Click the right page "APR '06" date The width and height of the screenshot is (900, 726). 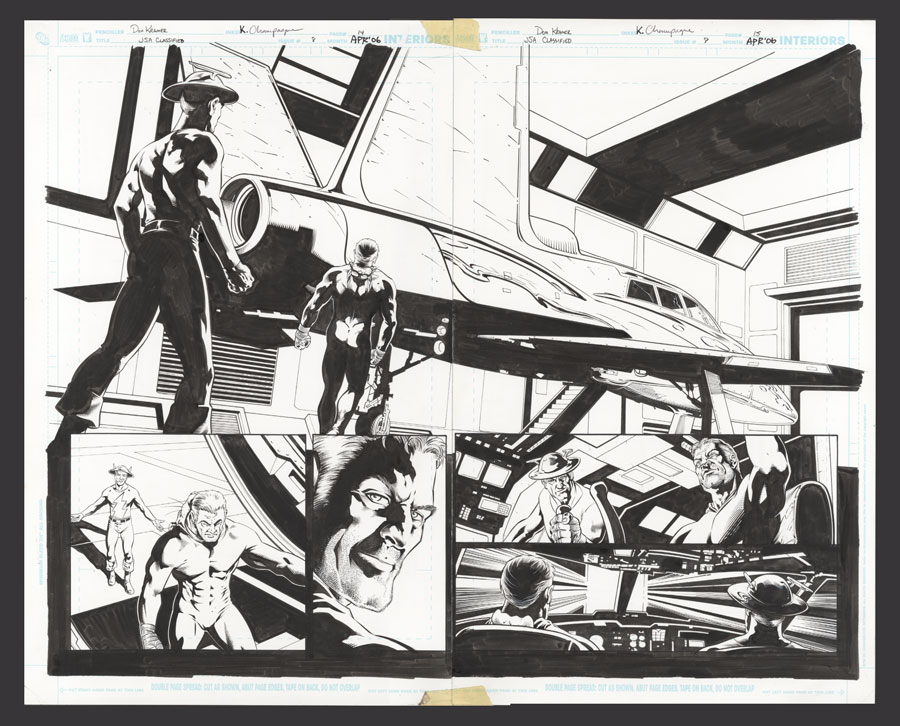(x=761, y=41)
